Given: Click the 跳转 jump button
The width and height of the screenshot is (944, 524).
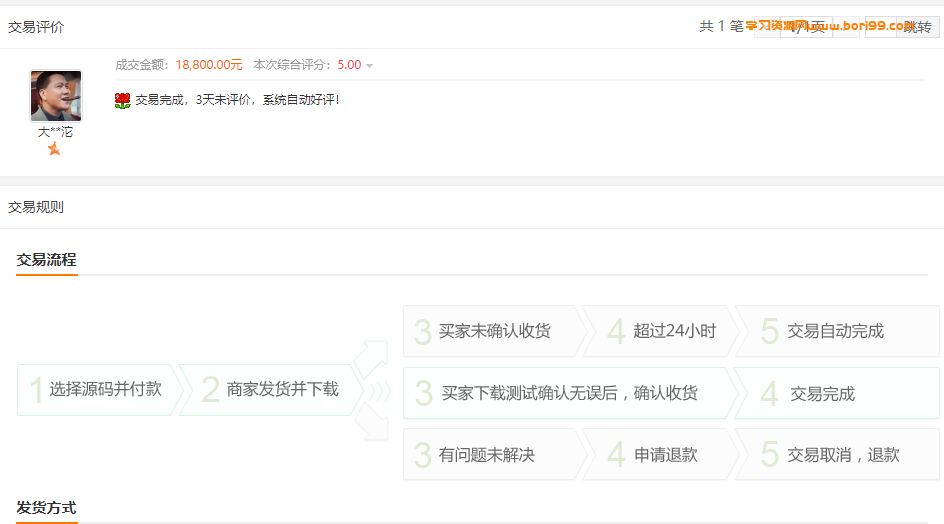Looking at the screenshot, I should click(918, 27).
